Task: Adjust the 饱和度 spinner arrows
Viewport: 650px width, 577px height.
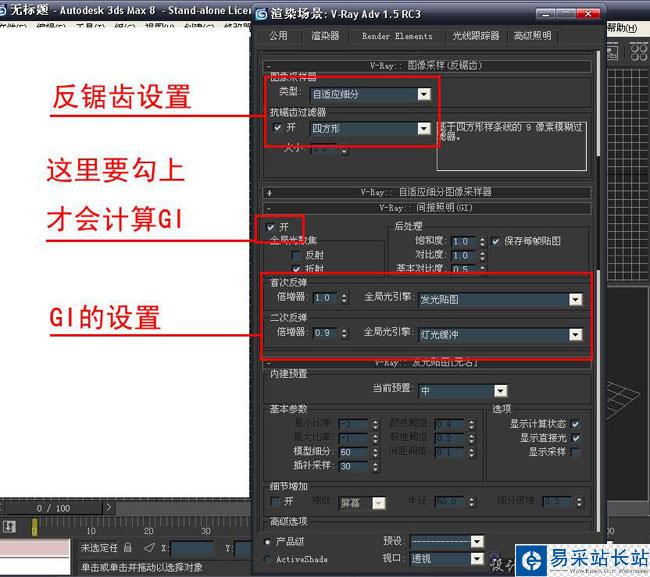Action: pyautogui.click(x=482, y=241)
